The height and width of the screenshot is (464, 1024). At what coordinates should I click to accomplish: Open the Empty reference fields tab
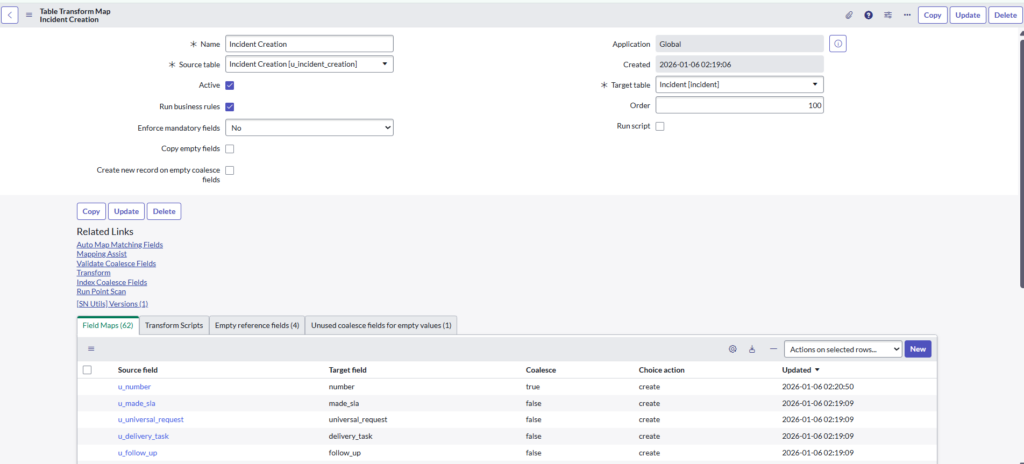255,325
